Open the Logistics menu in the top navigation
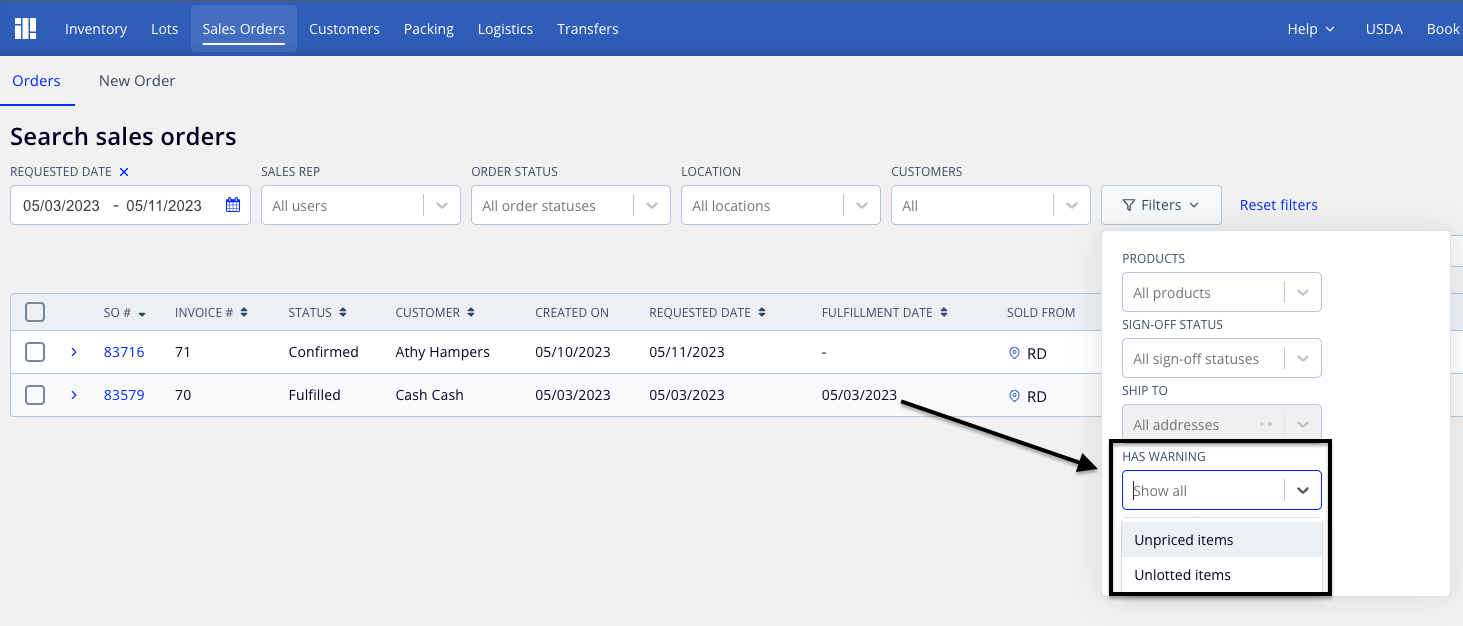 505,29
